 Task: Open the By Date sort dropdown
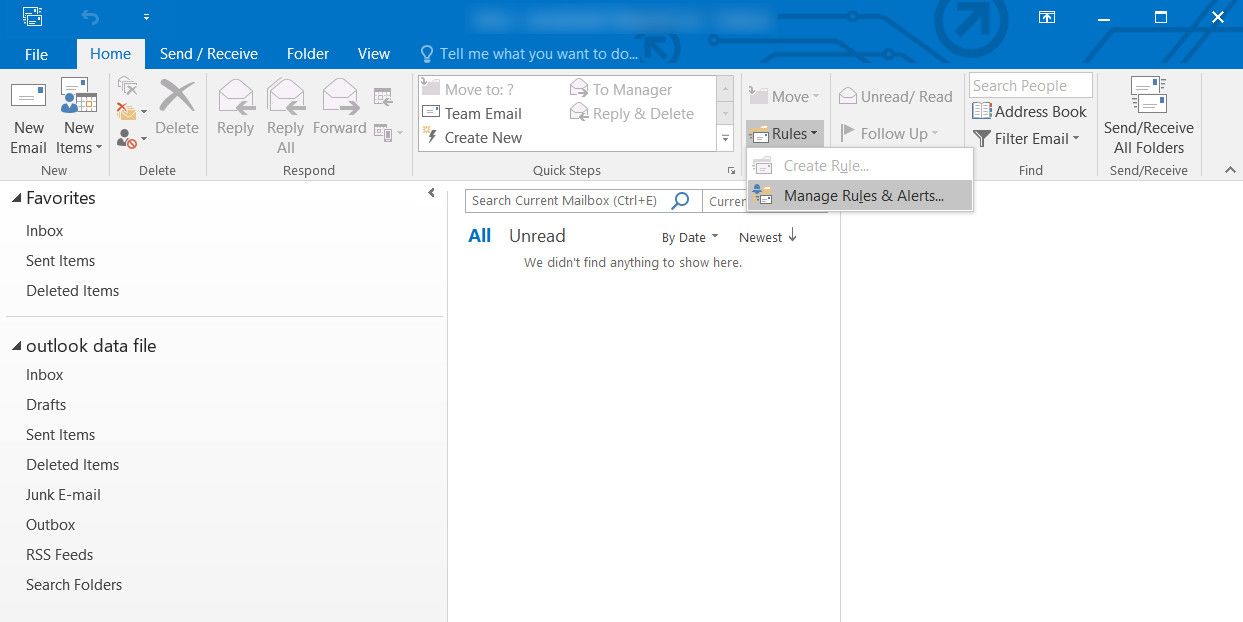coord(688,237)
